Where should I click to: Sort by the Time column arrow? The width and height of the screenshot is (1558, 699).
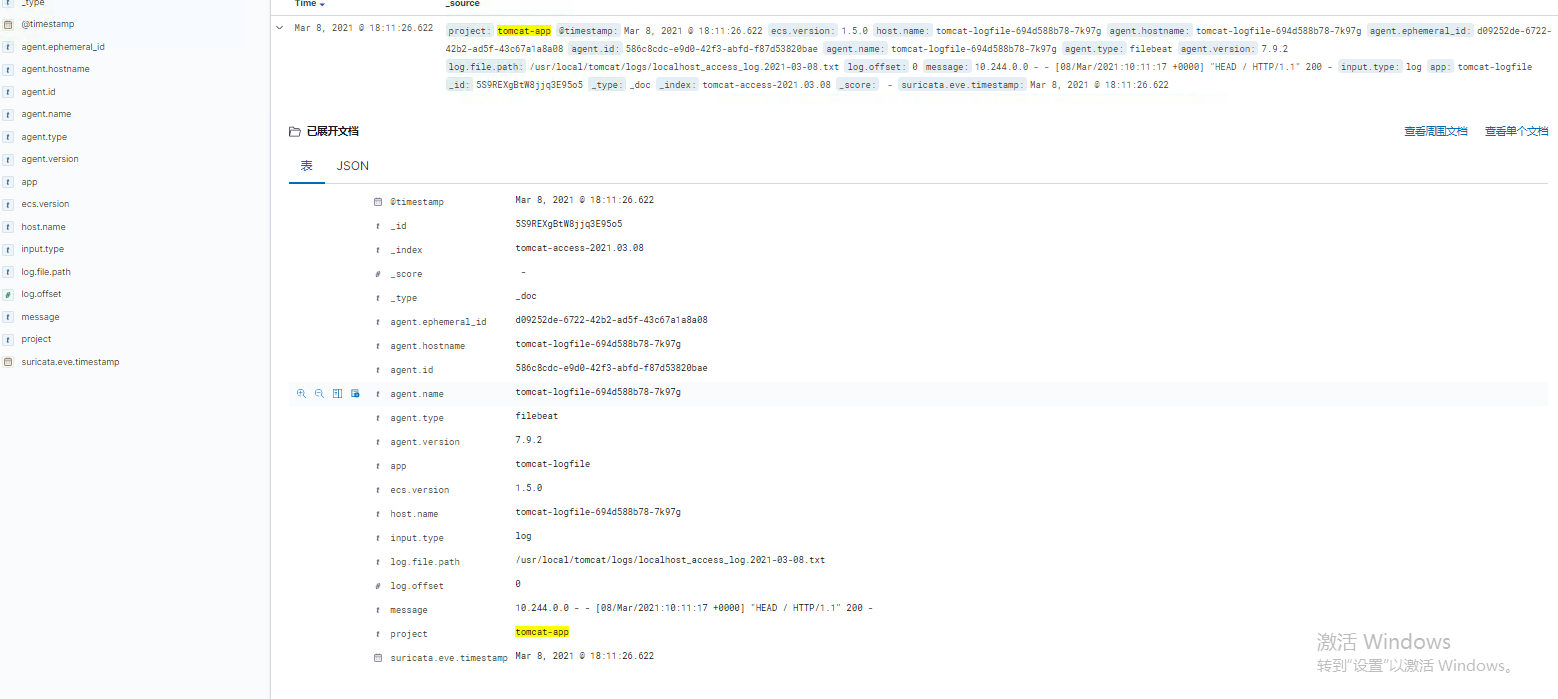click(x=322, y=4)
